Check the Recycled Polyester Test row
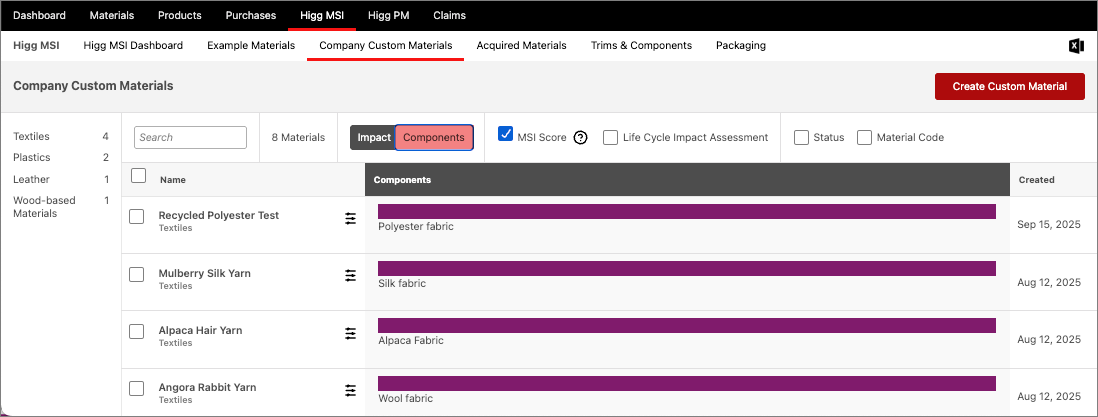The width and height of the screenshot is (1098, 417). (x=137, y=217)
